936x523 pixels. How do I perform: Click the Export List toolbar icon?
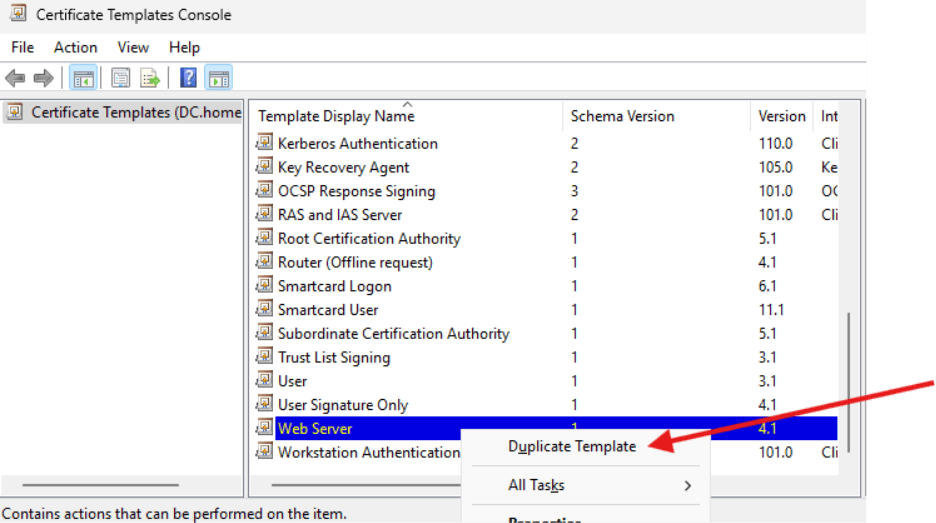150,78
